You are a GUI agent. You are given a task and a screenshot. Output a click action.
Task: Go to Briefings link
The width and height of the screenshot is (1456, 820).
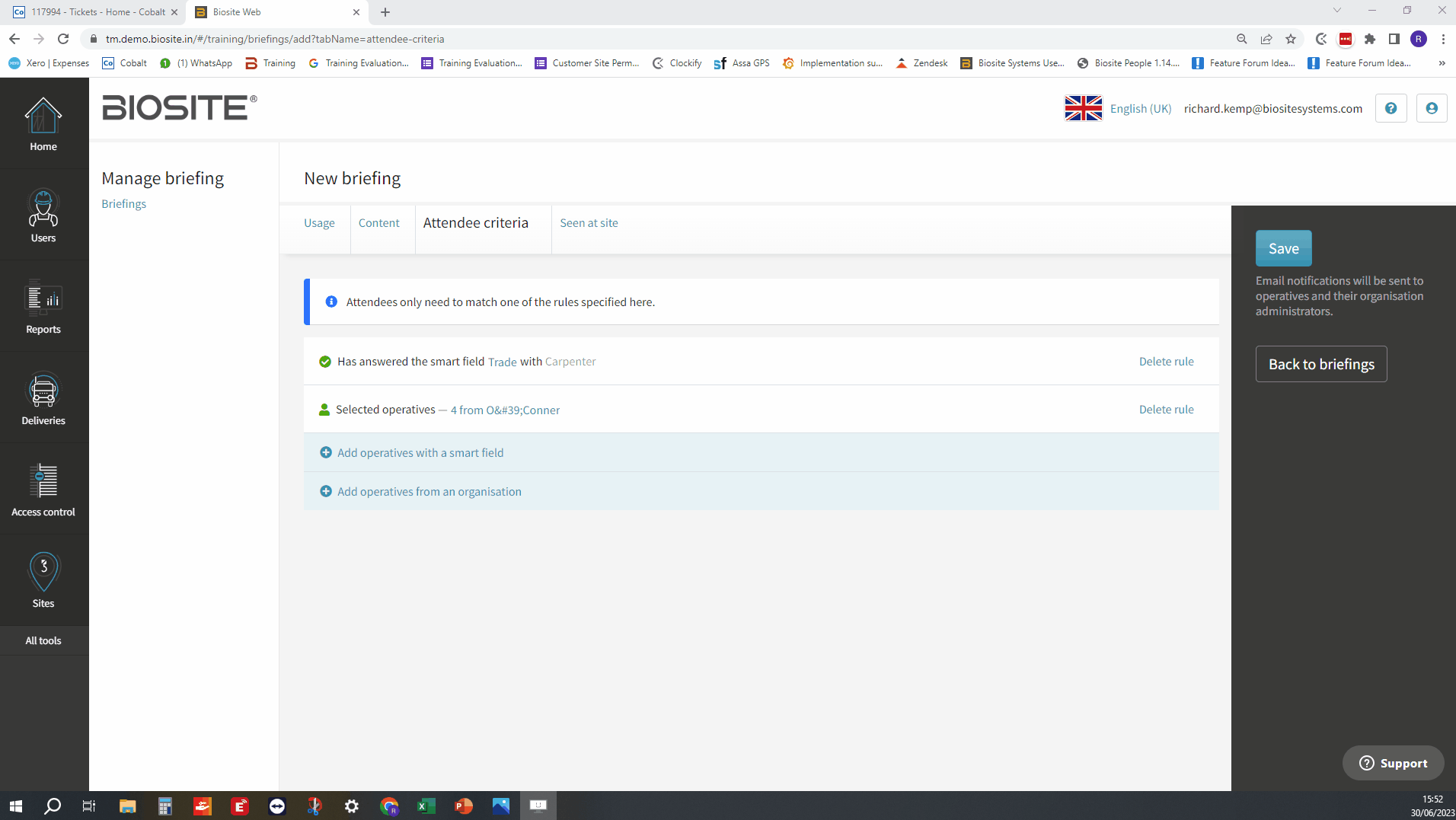click(123, 204)
